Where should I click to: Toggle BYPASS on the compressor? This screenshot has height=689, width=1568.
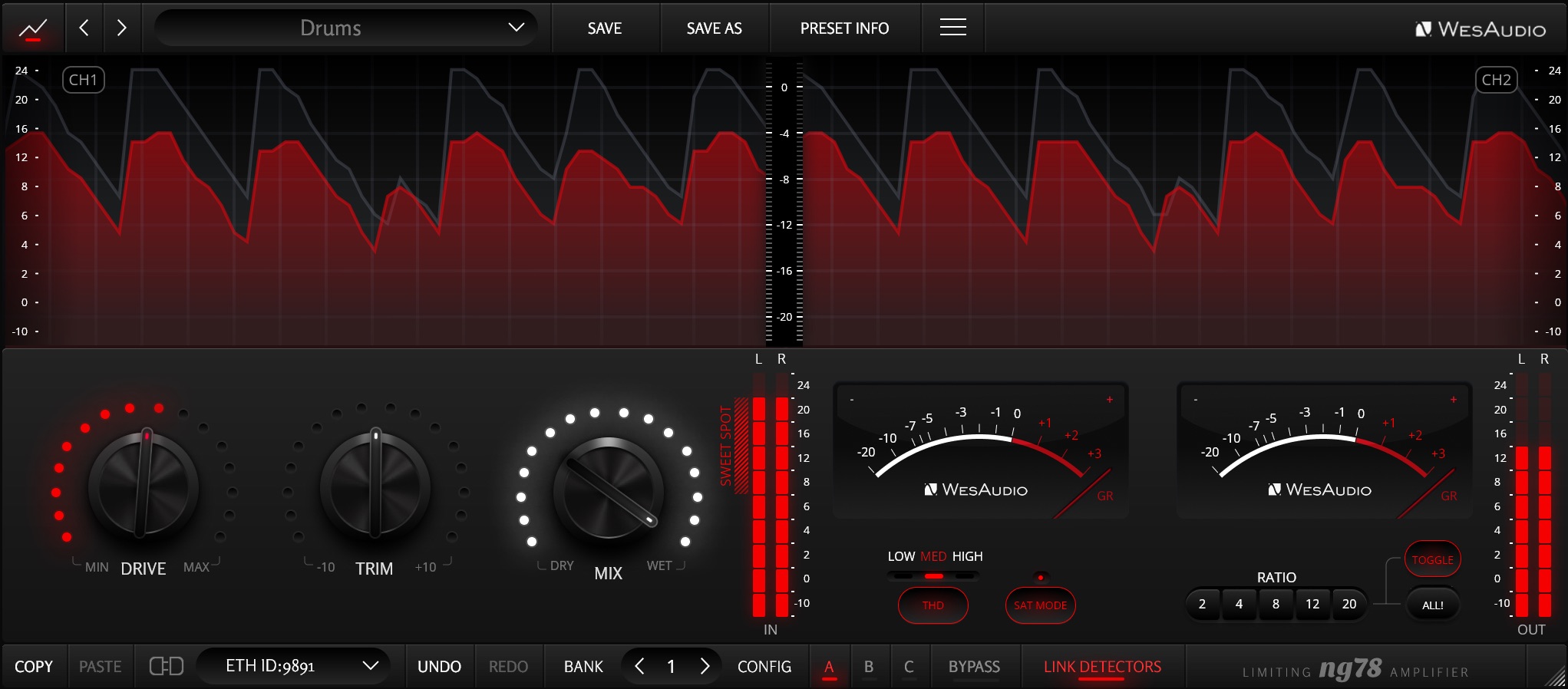[974, 667]
